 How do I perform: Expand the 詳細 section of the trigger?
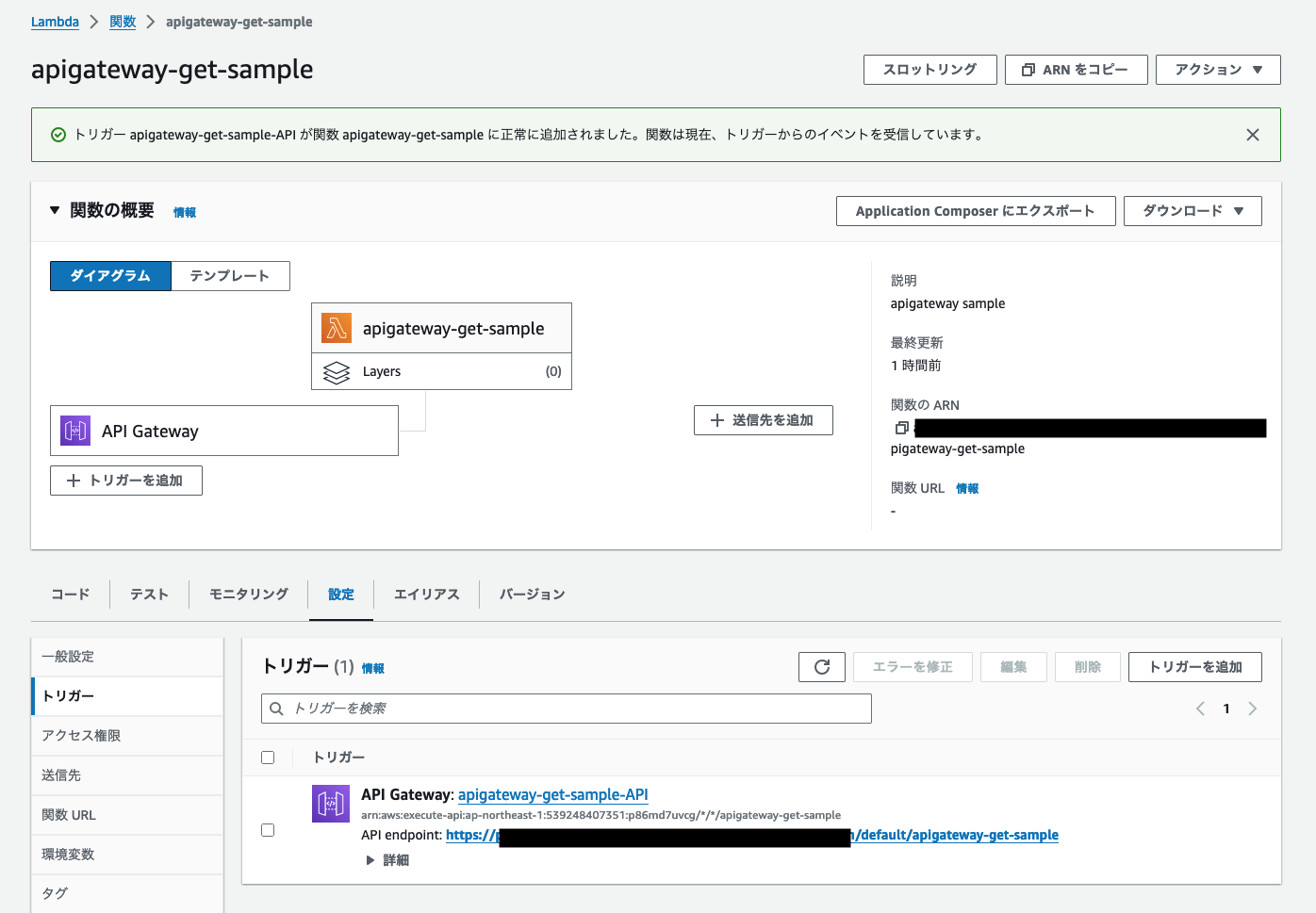click(x=387, y=860)
